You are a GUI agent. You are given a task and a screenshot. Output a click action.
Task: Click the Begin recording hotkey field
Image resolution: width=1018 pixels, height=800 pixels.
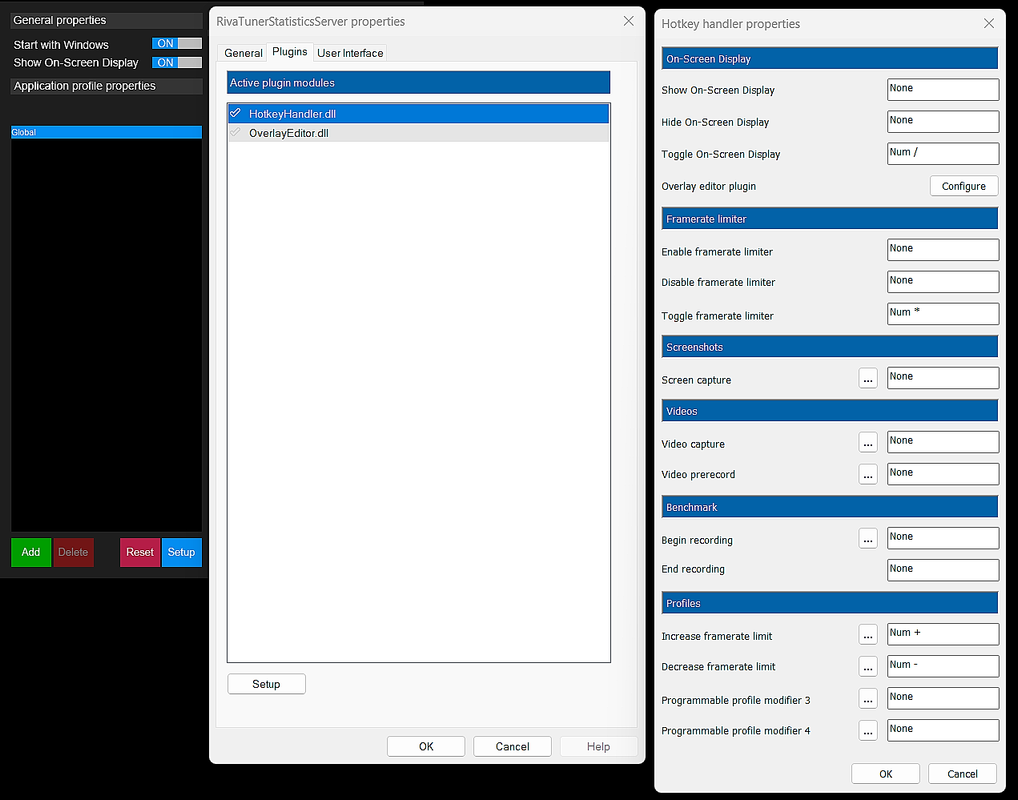tap(943, 538)
